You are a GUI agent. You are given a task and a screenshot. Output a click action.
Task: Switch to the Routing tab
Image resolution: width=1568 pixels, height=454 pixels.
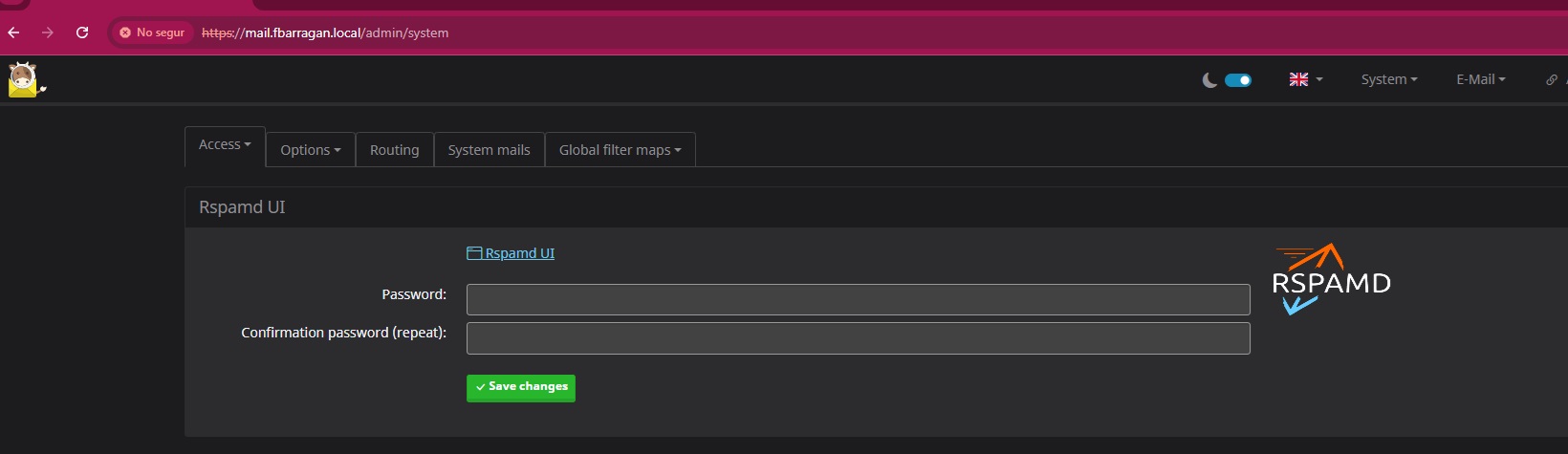tap(395, 150)
